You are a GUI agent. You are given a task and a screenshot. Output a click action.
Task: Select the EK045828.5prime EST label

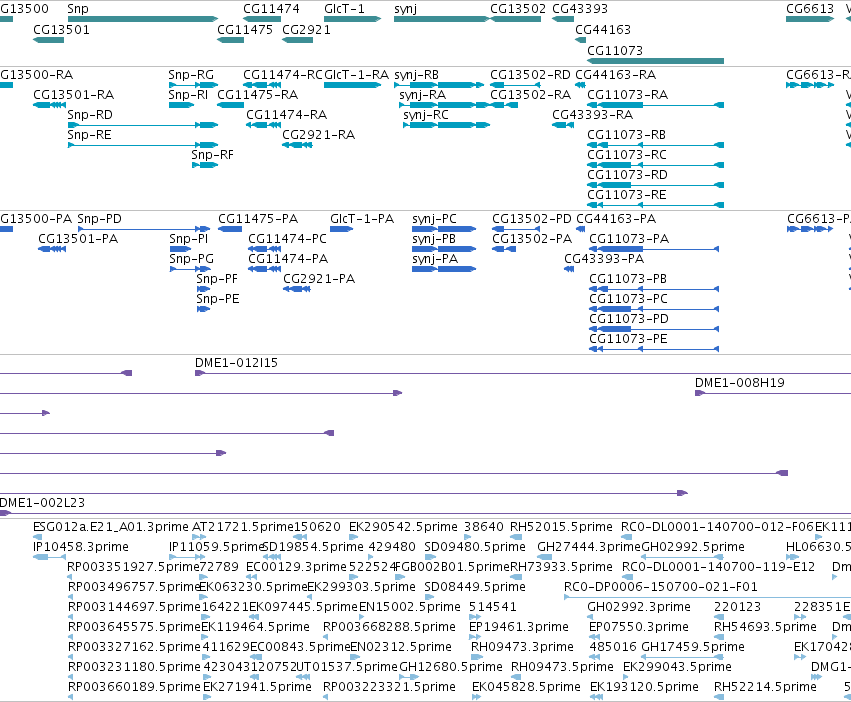point(526,687)
